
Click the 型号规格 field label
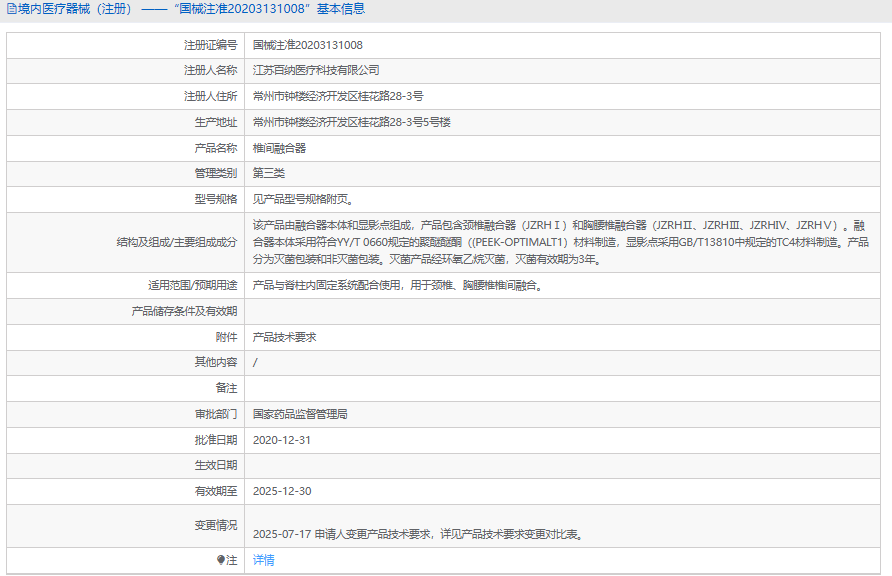coord(216,199)
